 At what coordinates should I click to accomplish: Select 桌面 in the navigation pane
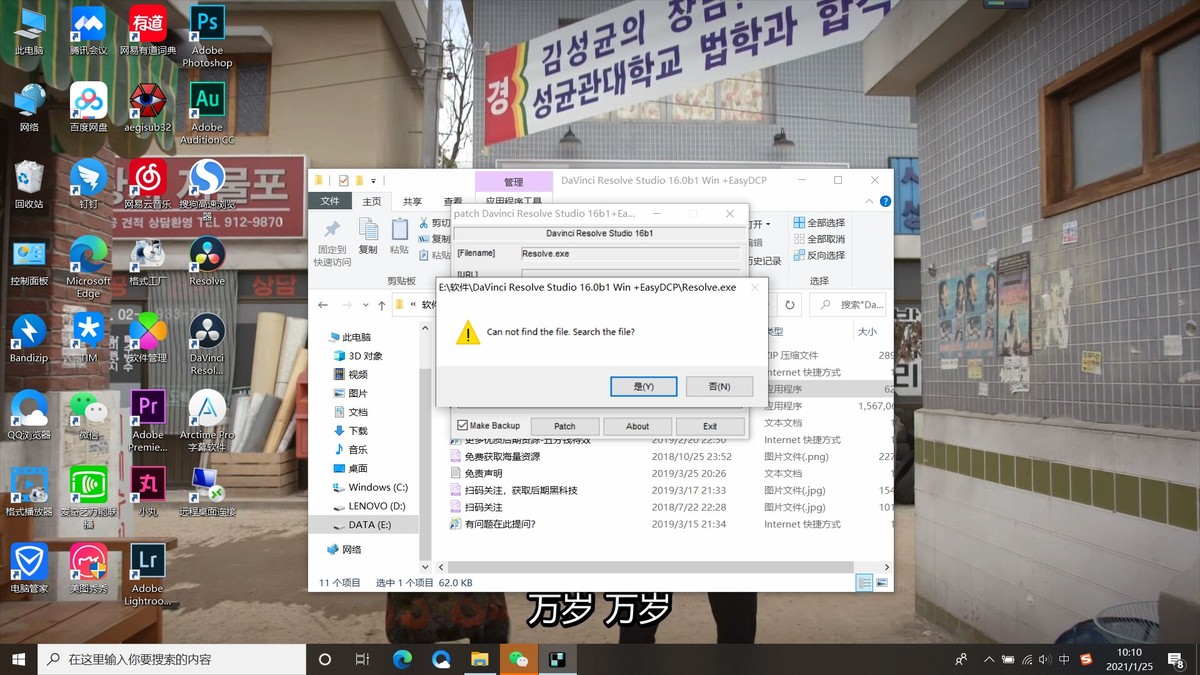[x=357, y=468]
